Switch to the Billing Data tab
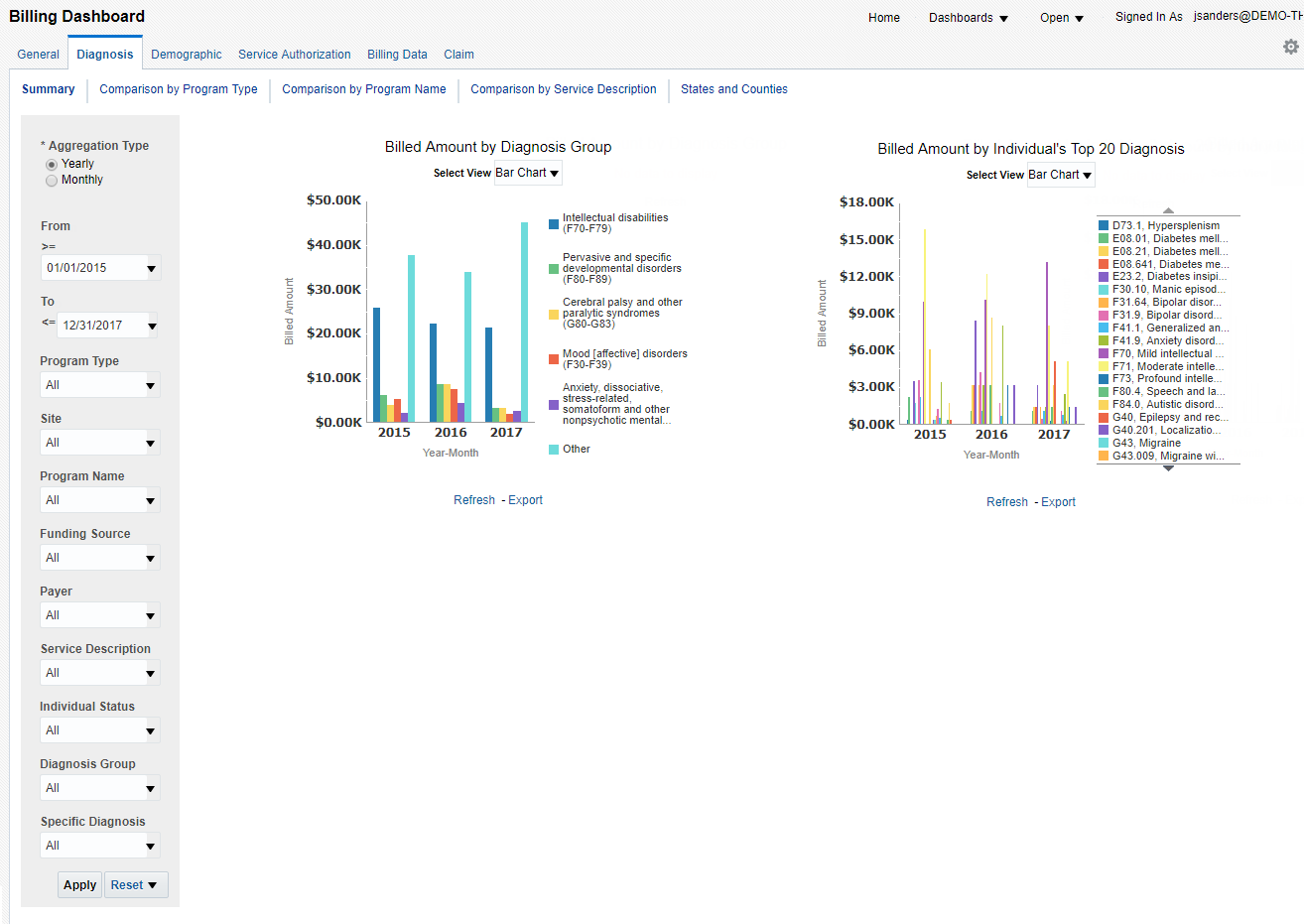The image size is (1304, 924). coord(397,55)
